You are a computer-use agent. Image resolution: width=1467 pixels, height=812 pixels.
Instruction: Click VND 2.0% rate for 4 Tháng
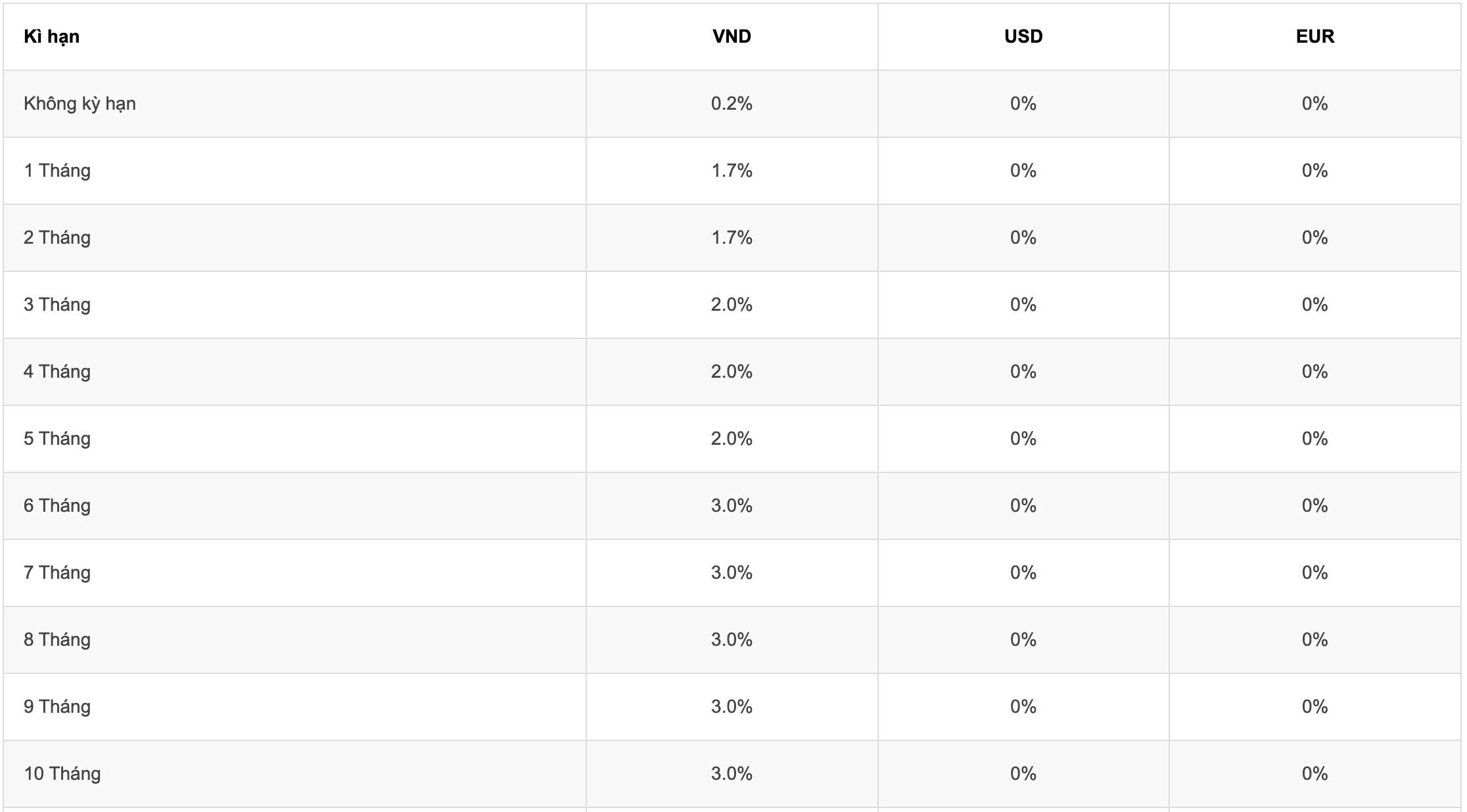click(732, 372)
